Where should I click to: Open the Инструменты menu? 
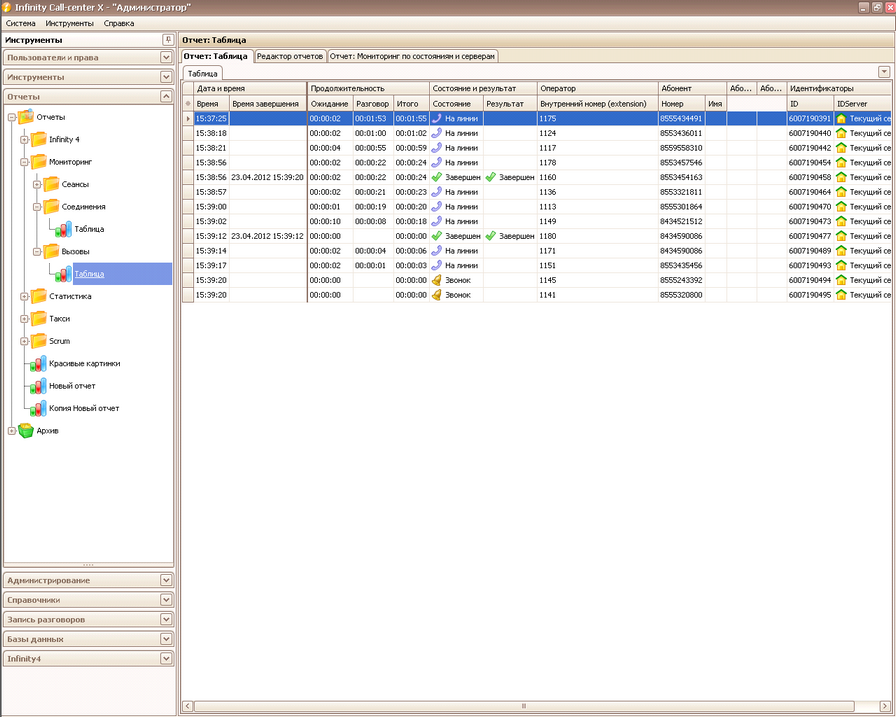point(70,23)
